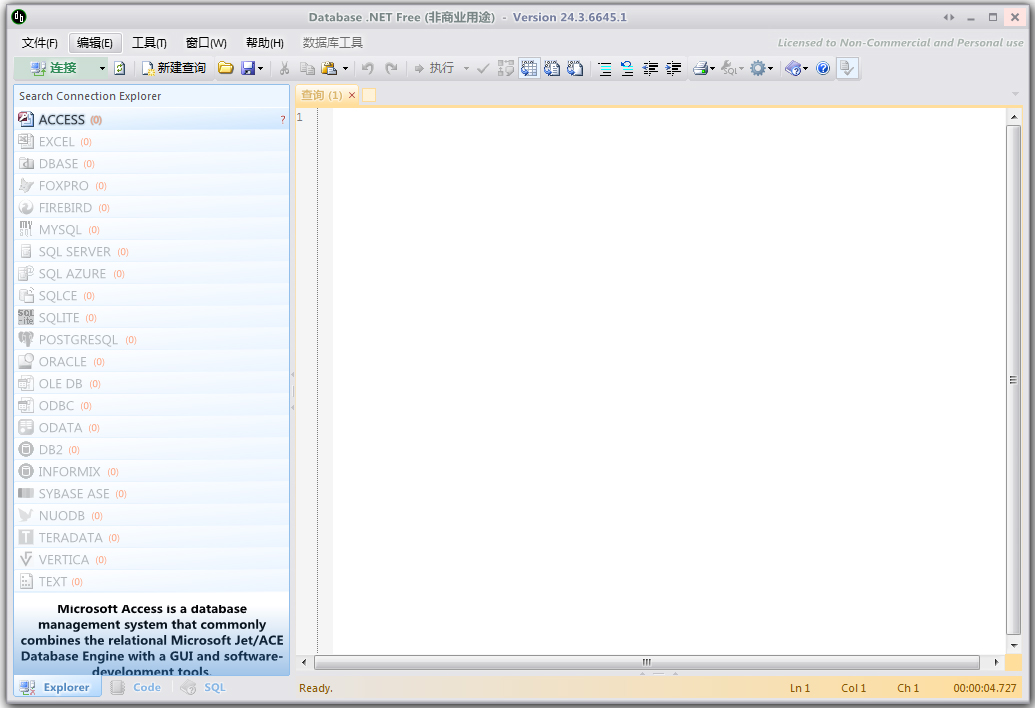
Task: Select the ODBC connection row
Action: [152, 406]
